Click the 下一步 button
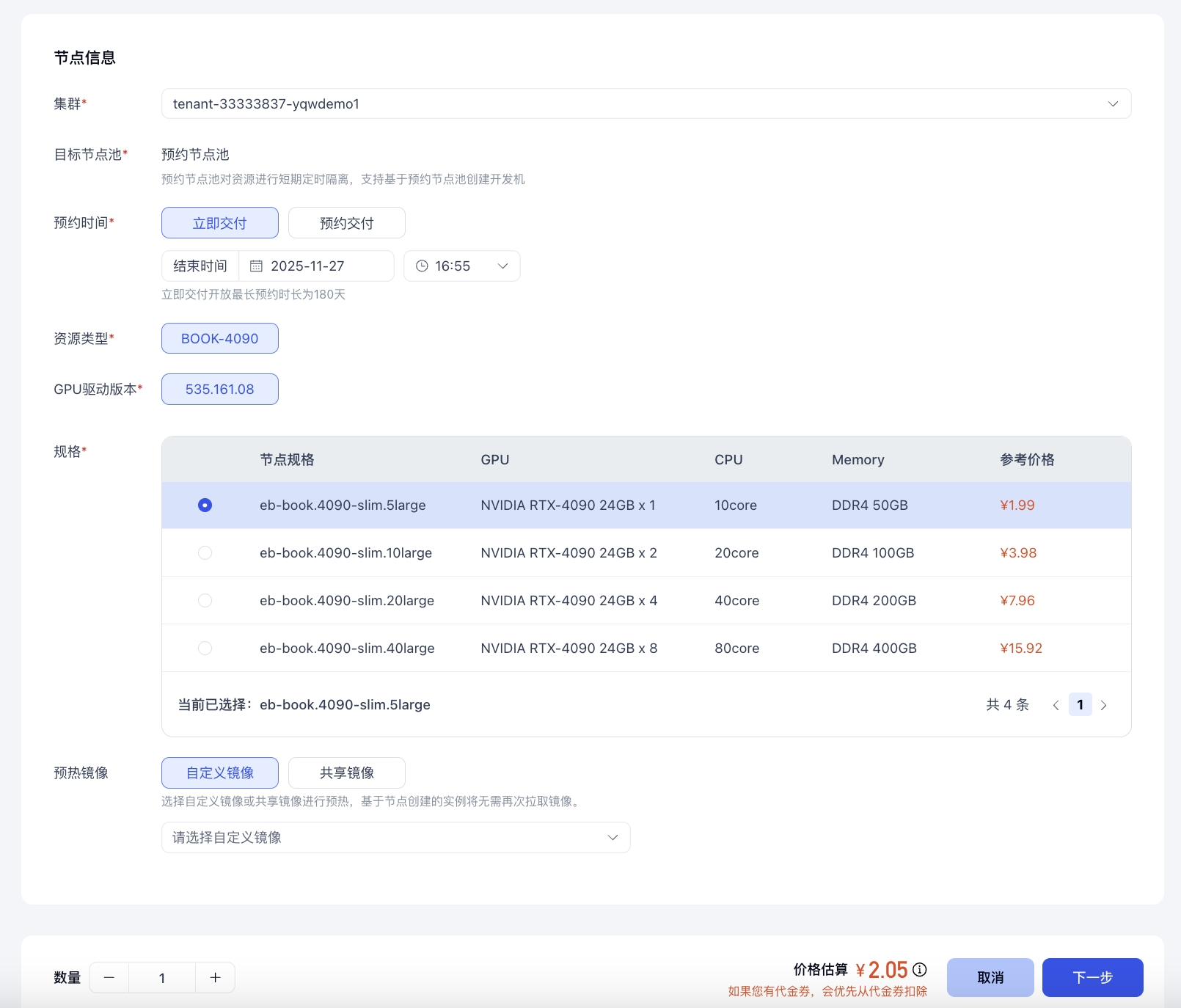 coord(1092,978)
